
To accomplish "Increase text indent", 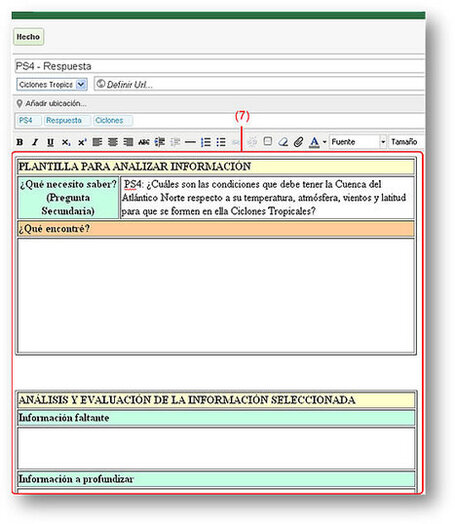I will coord(160,142).
